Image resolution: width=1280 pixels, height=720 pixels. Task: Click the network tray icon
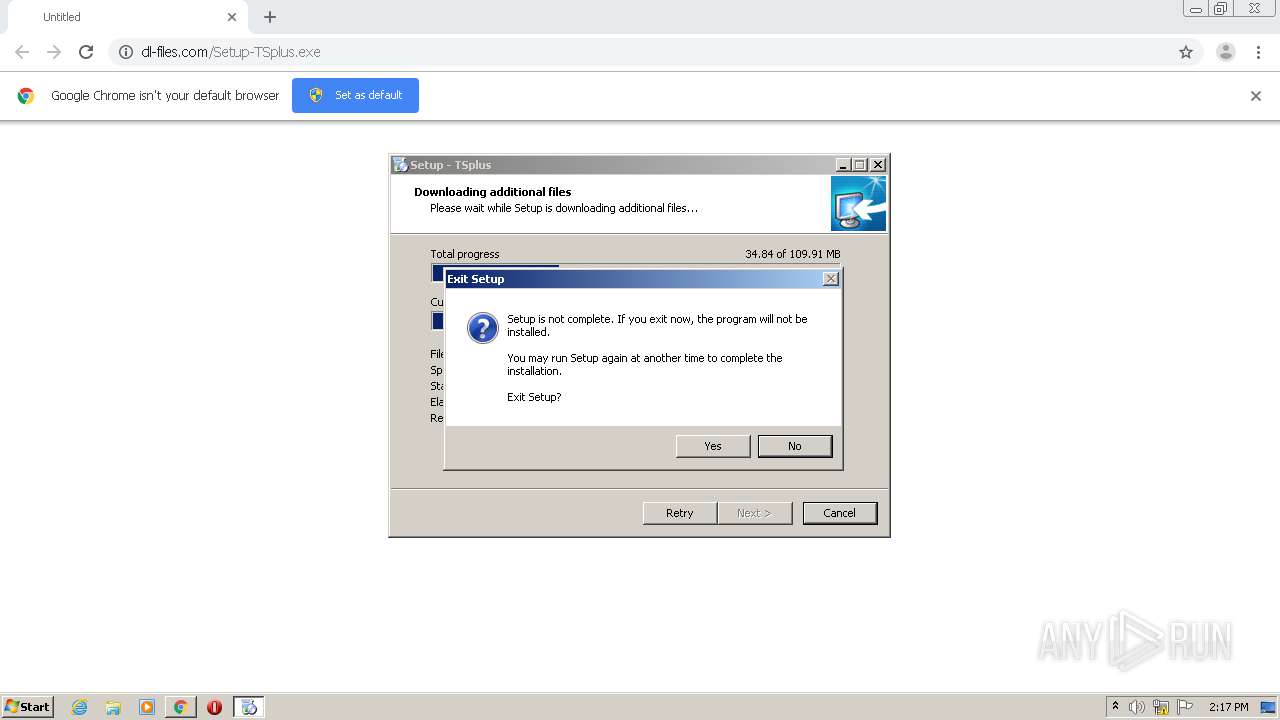click(1161, 707)
